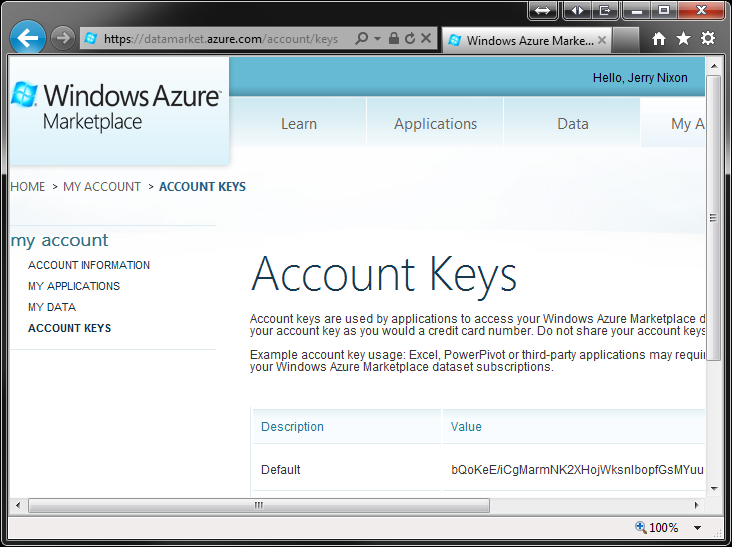Open favorites with the star icon
This screenshot has width=732, height=547.
click(x=683, y=39)
